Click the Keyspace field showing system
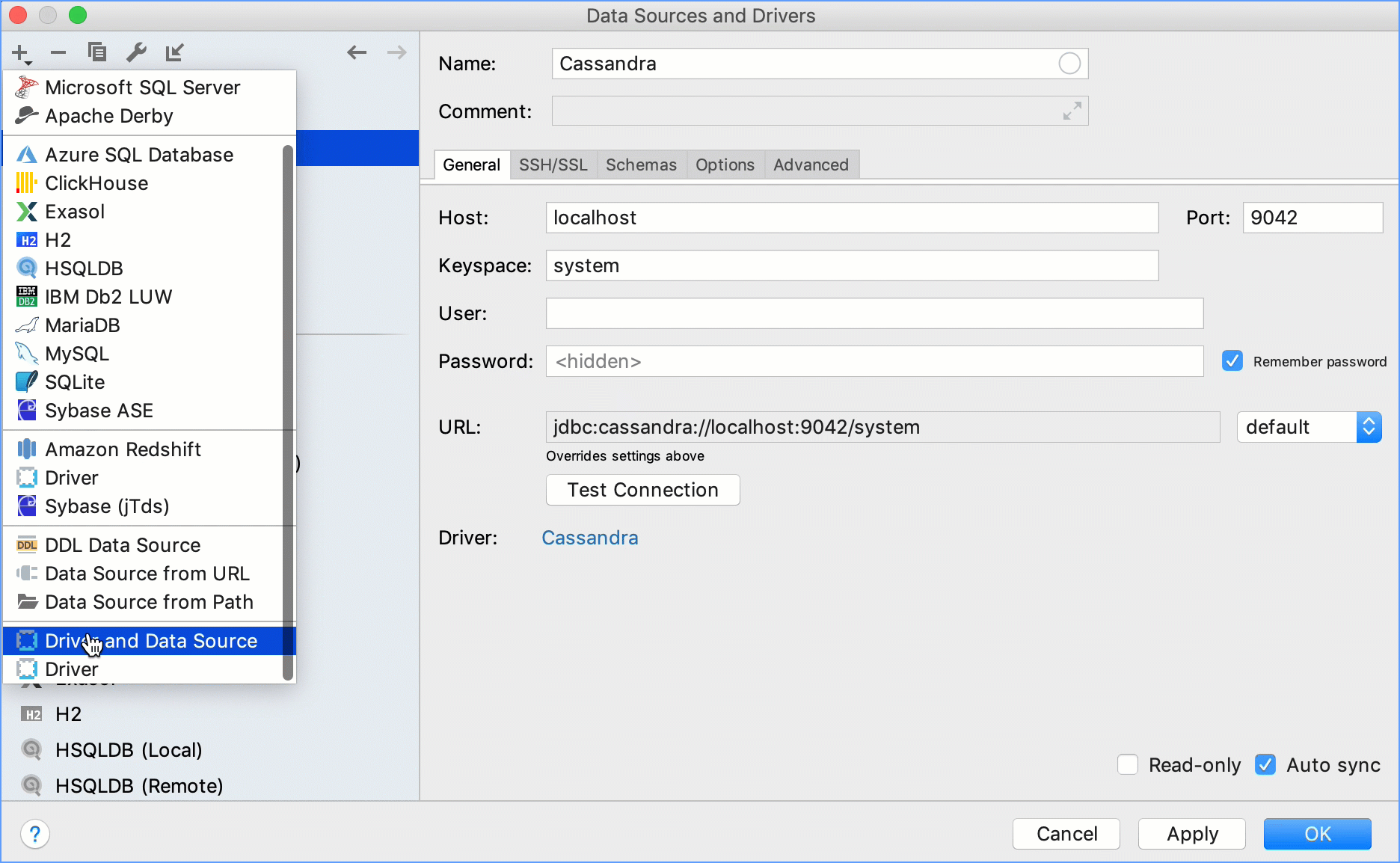Viewport: 1400px width, 863px height. [x=852, y=265]
